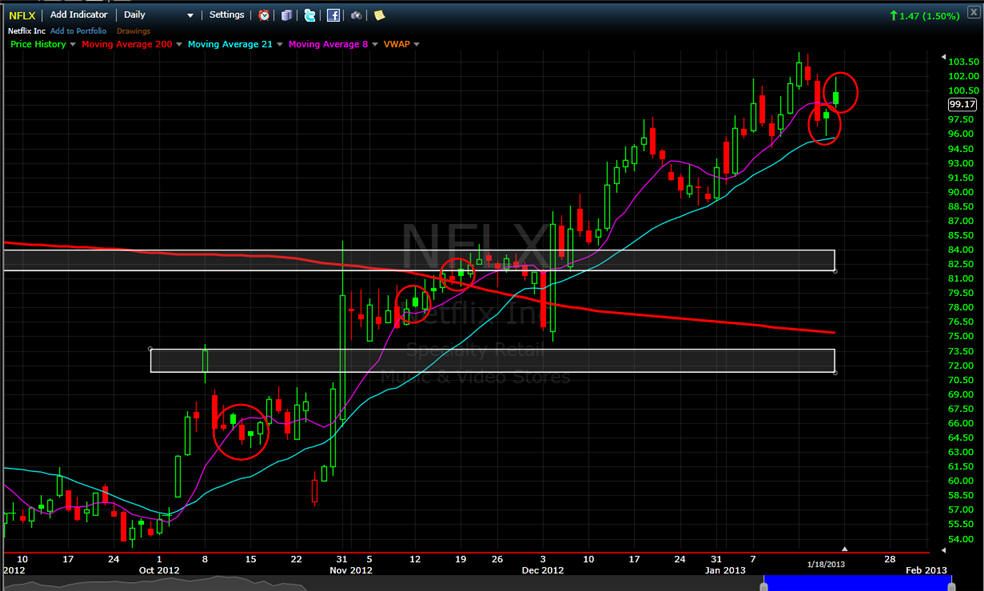Click the 103.50 price axis label

click(963, 61)
